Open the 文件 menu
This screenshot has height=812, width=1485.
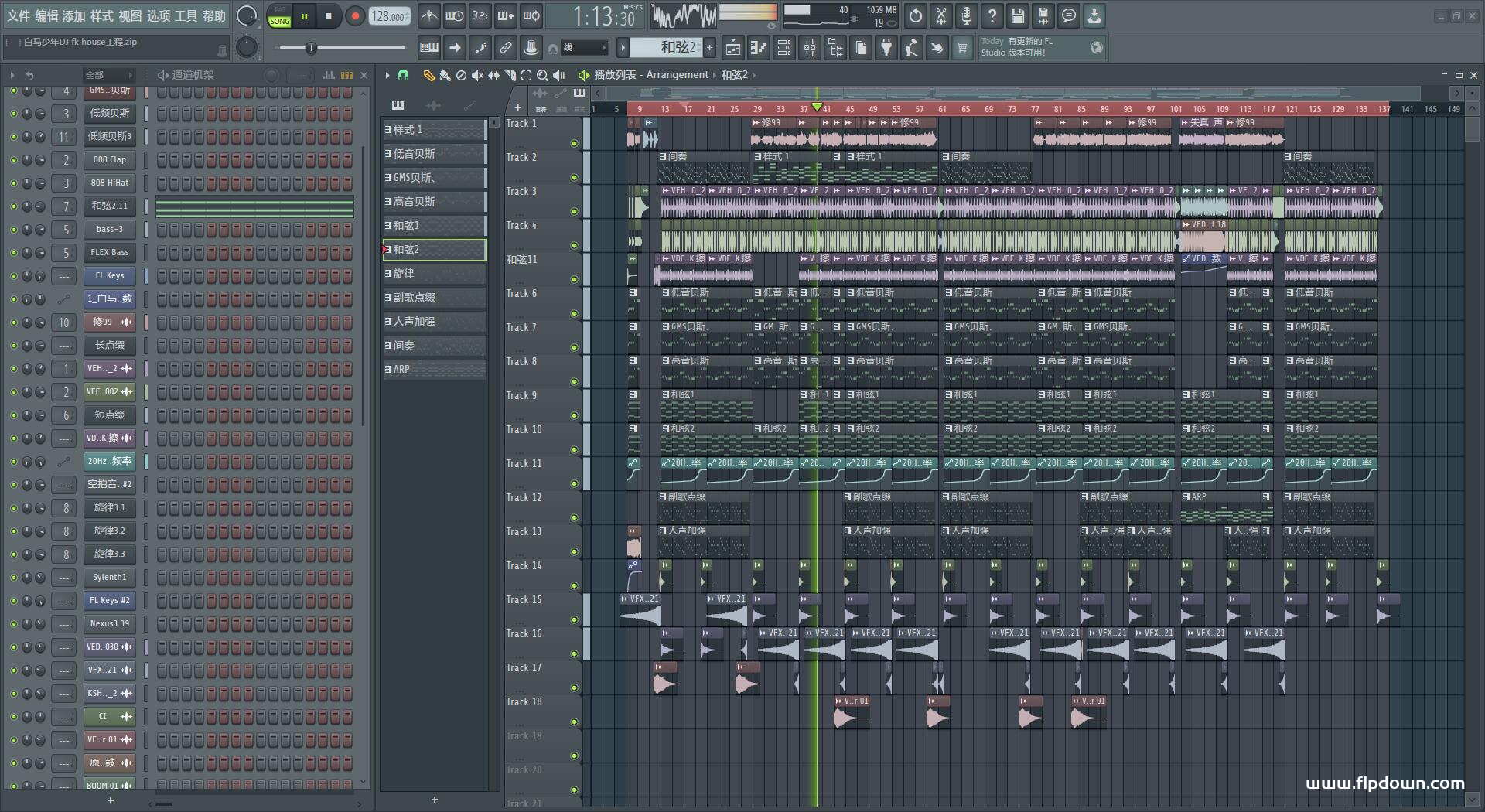19,15
